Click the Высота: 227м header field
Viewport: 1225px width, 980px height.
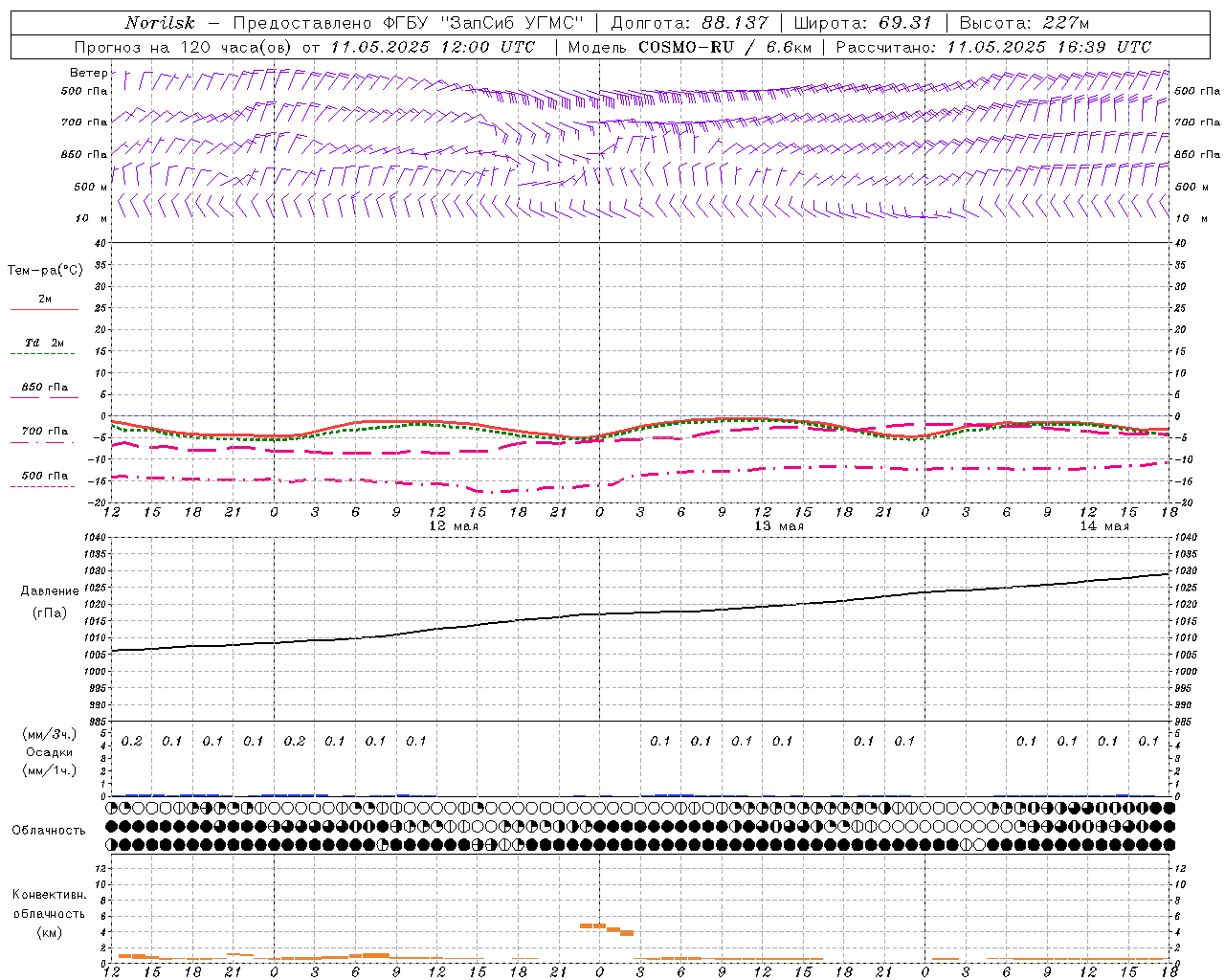pyautogui.click(x=1024, y=23)
